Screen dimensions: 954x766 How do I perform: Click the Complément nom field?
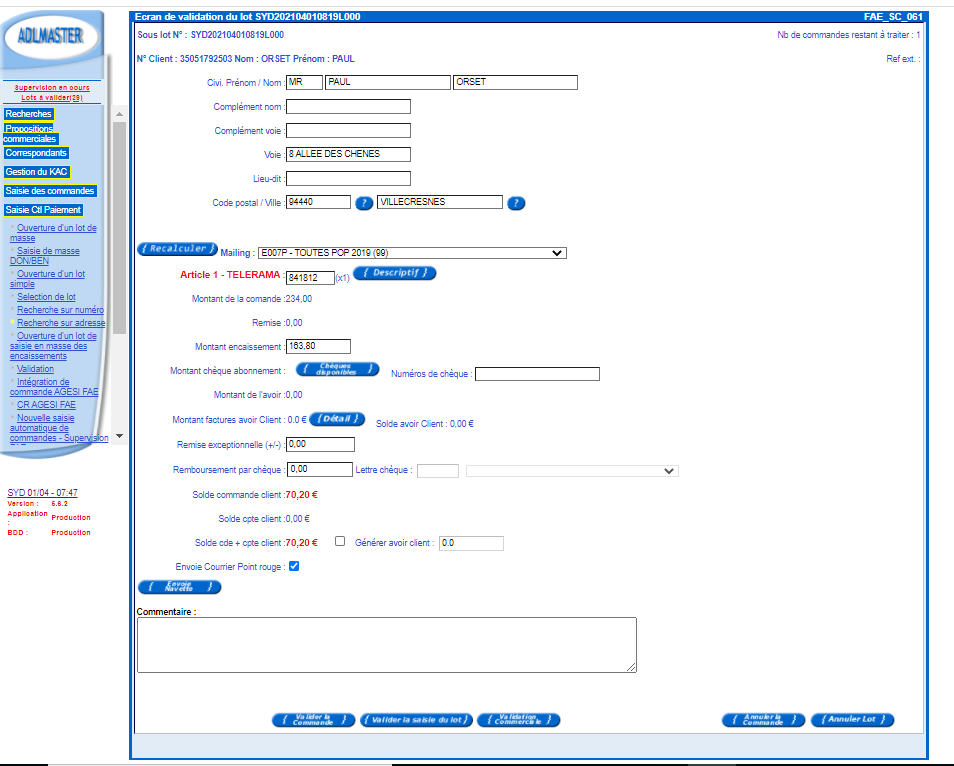click(349, 106)
